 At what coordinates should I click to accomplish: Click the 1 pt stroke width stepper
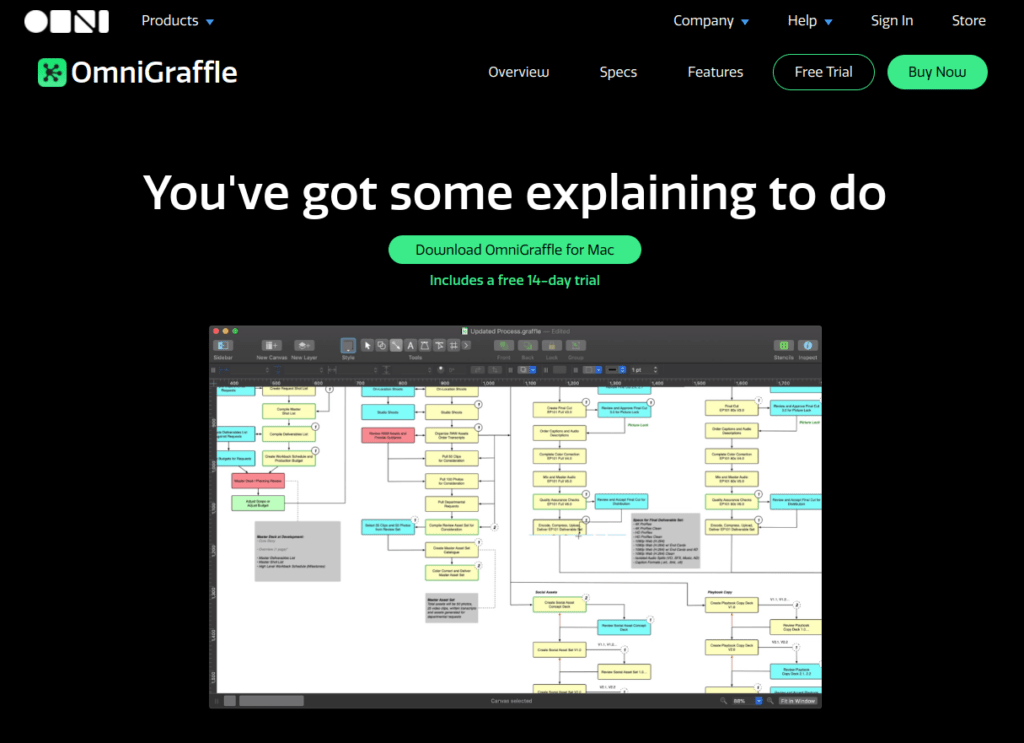click(656, 370)
